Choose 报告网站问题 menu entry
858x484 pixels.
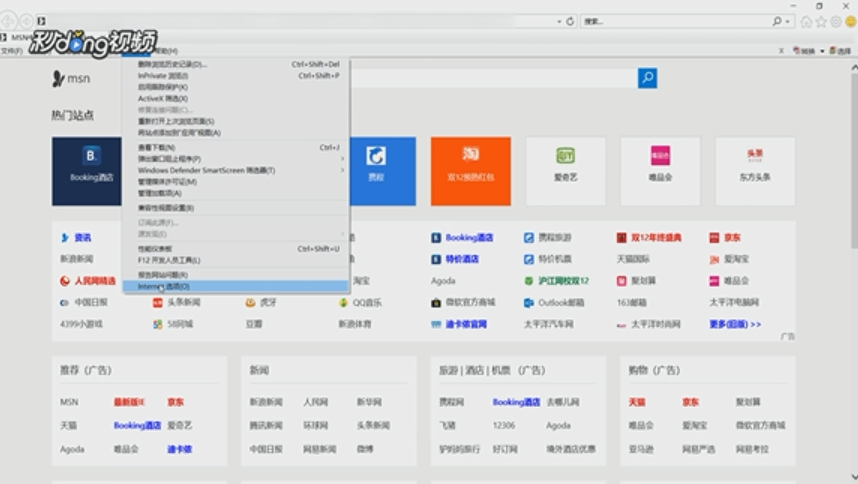[x=235, y=275]
